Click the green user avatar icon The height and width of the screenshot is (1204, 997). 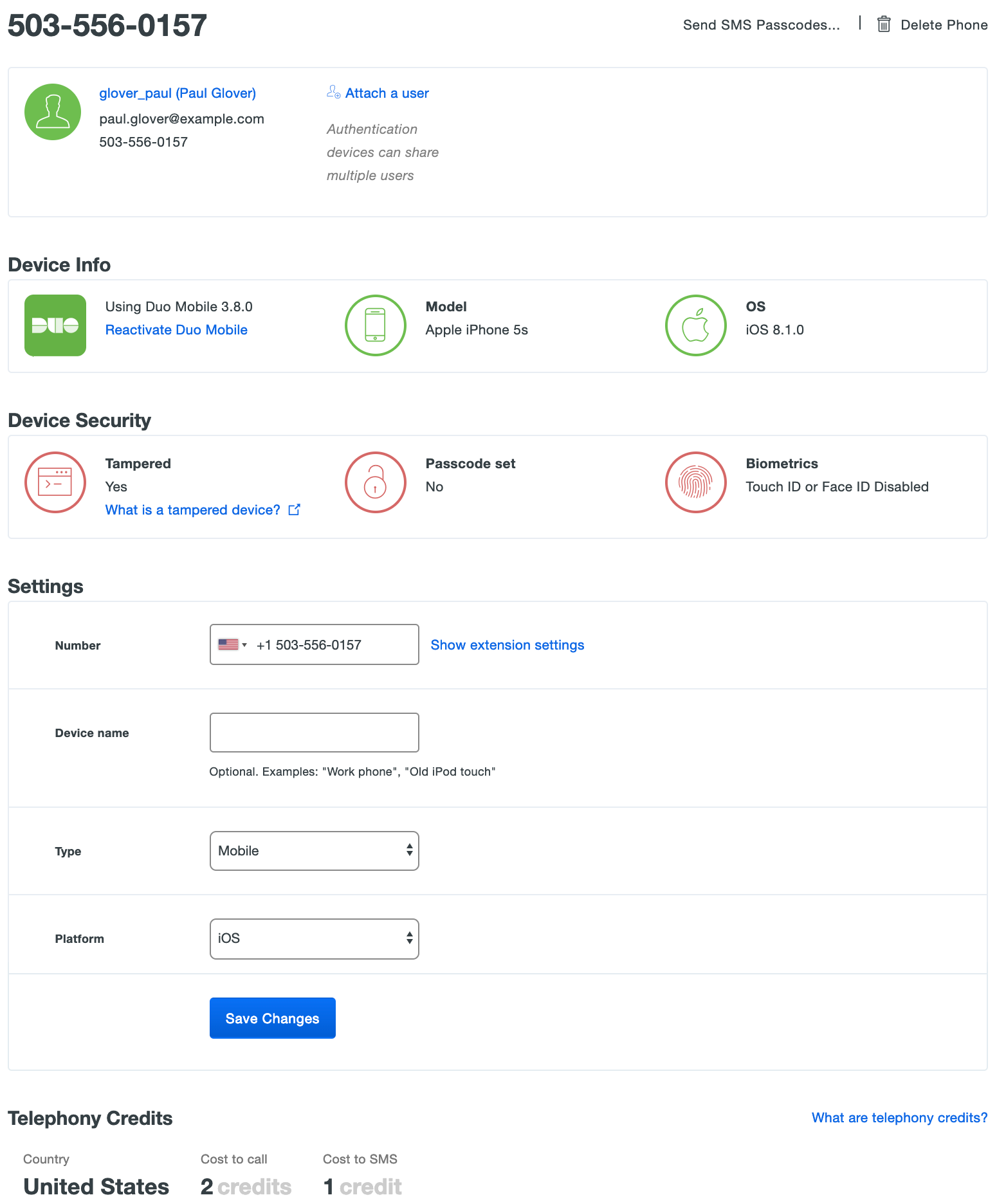[x=53, y=112]
